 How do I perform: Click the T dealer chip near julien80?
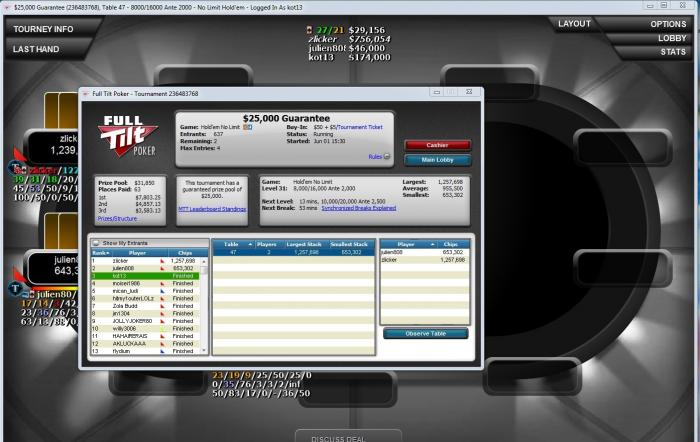pyautogui.click(x=16, y=289)
